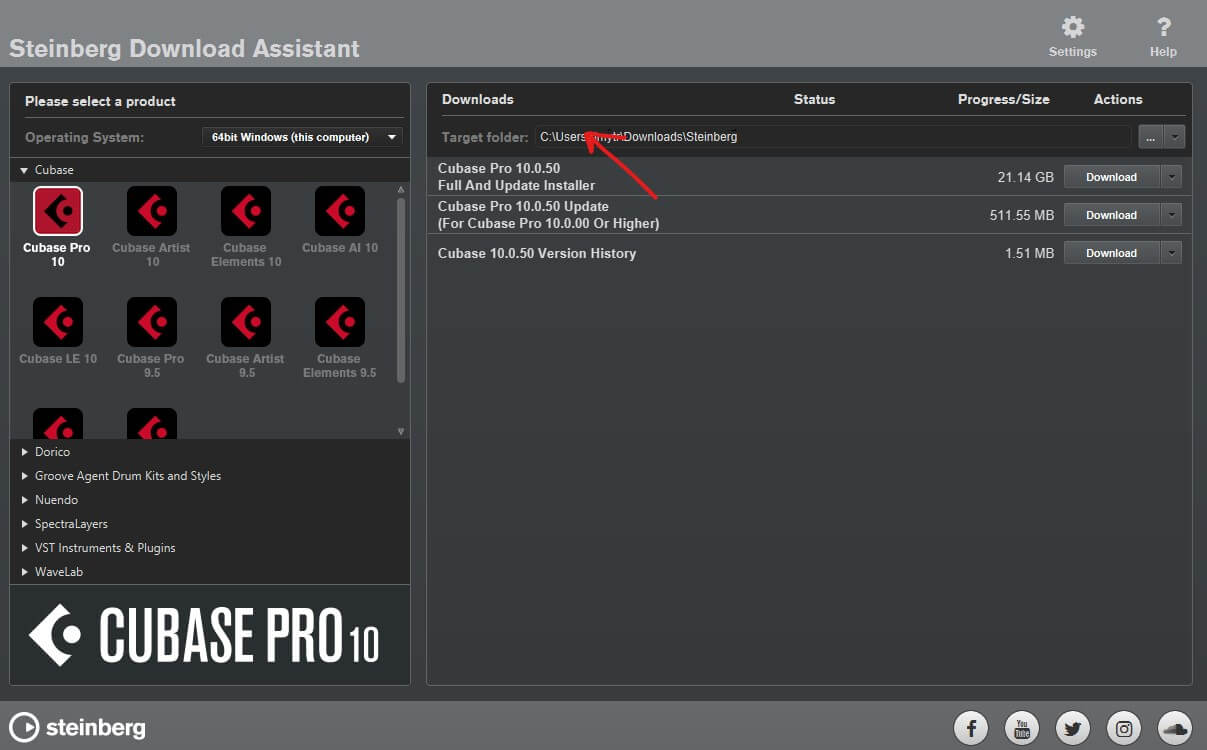
Task: Download the Cubase Pro 10.0.50 Update
Action: click(x=1111, y=215)
